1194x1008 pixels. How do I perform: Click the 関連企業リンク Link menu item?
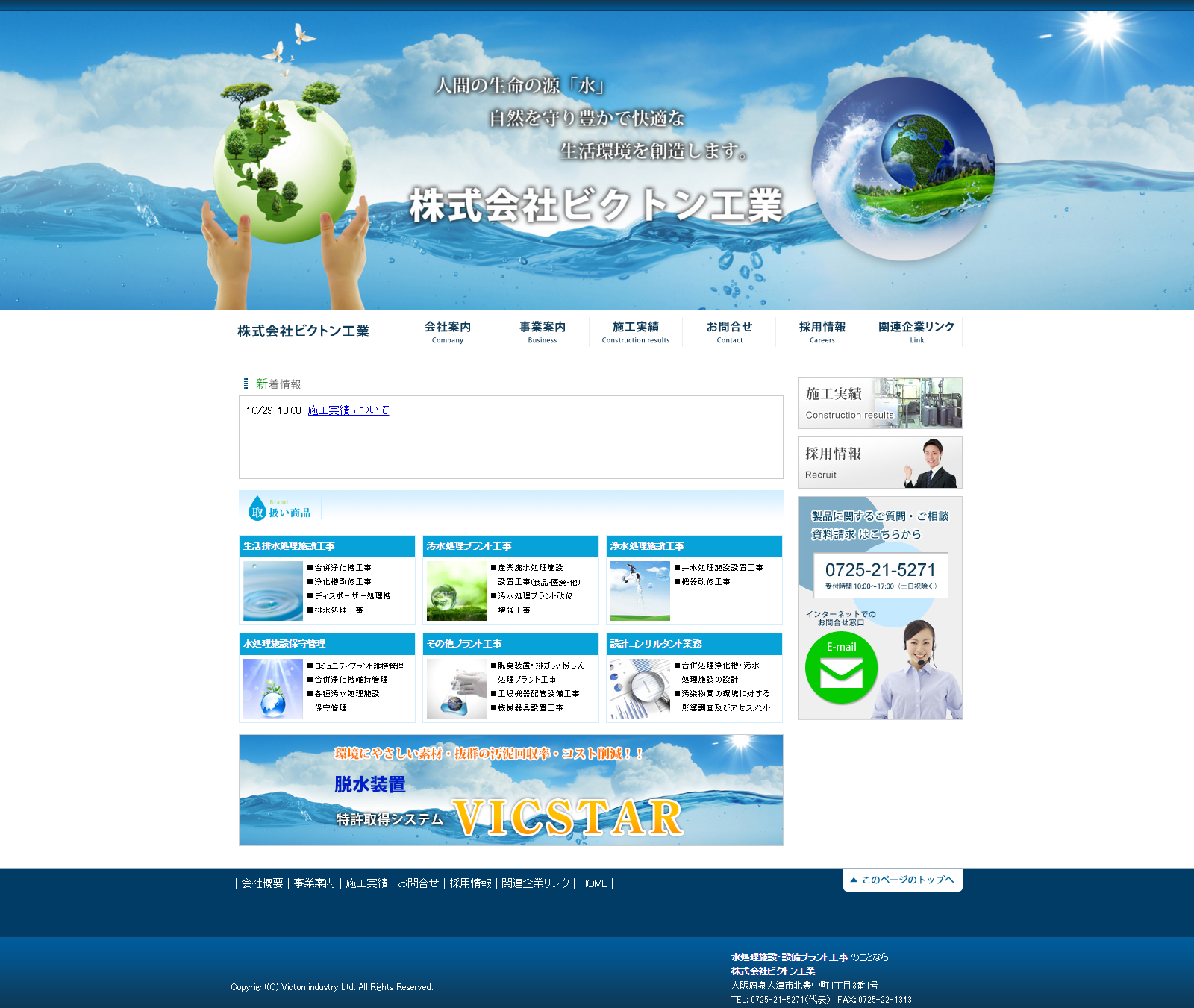coord(916,332)
